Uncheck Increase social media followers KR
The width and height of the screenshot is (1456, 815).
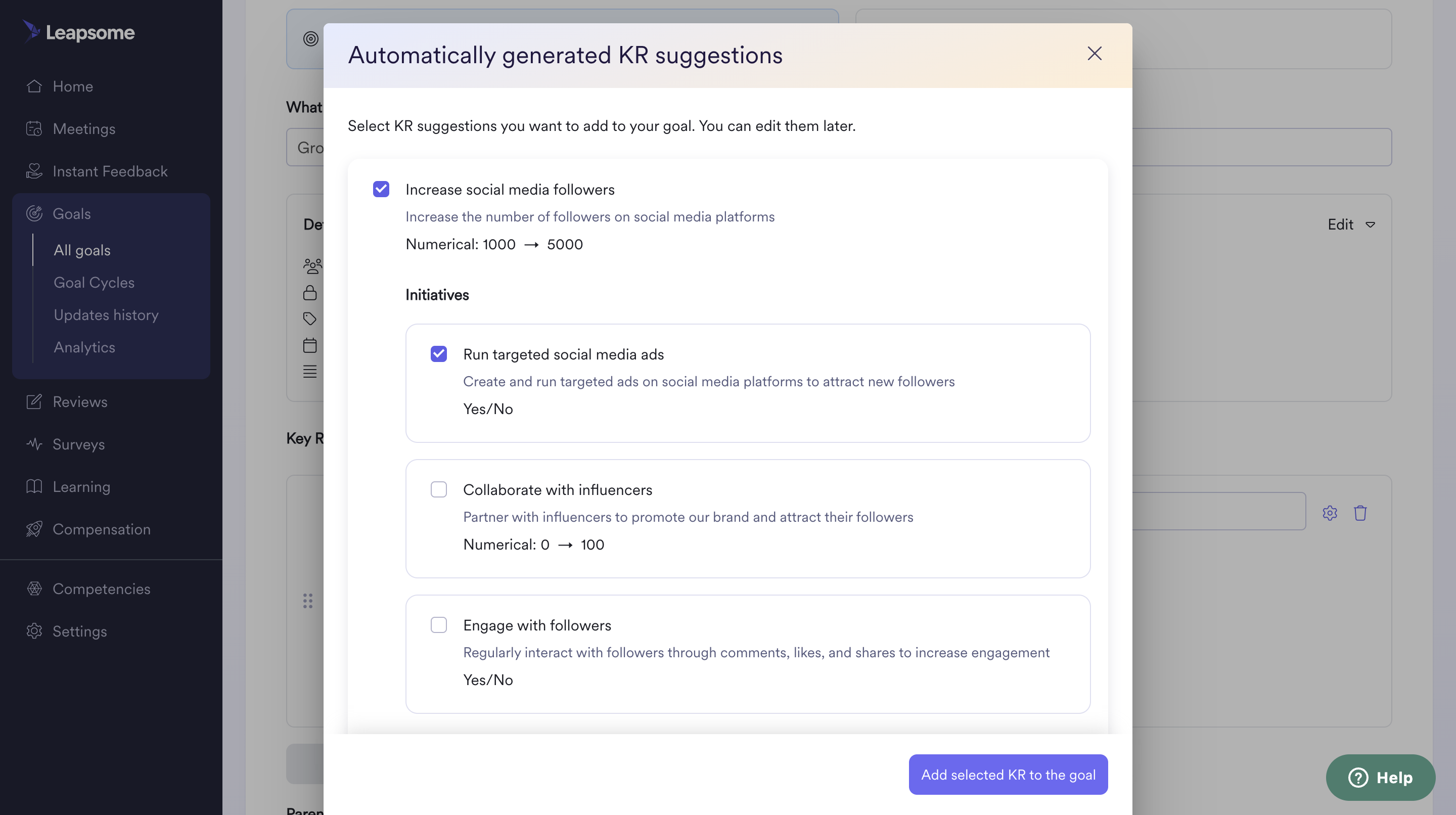point(381,189)
